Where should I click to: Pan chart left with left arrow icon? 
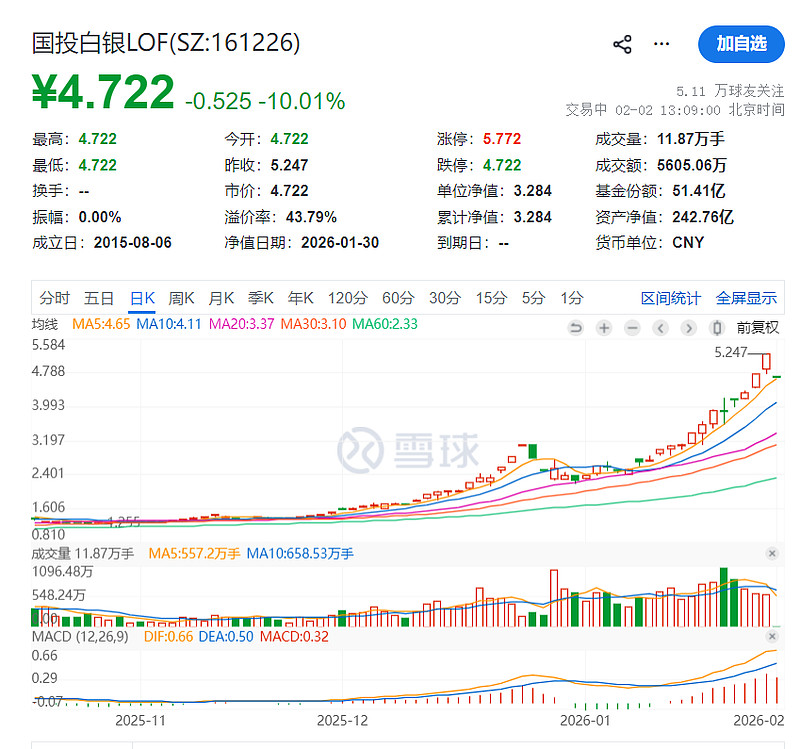point(660,328)
